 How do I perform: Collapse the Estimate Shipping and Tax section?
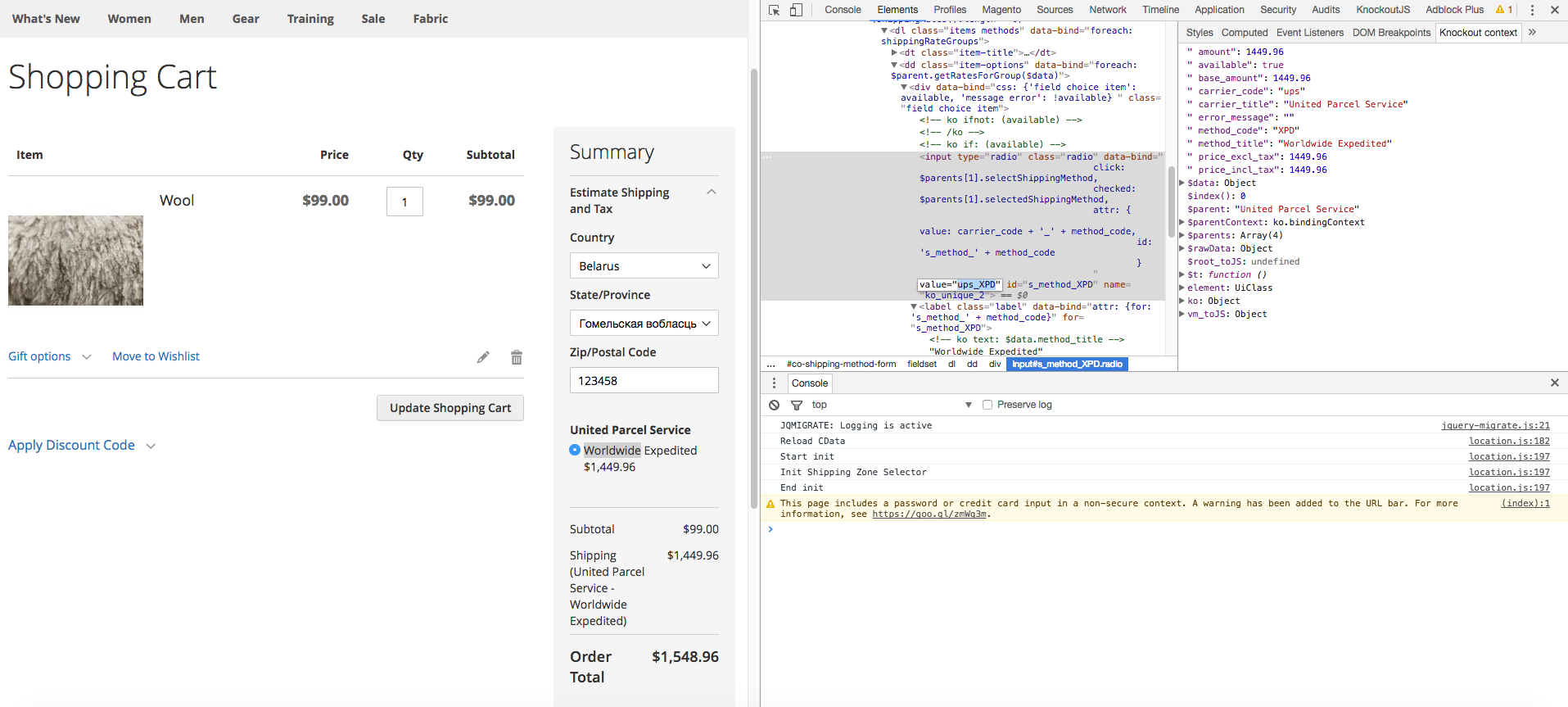tap(711, 193)
